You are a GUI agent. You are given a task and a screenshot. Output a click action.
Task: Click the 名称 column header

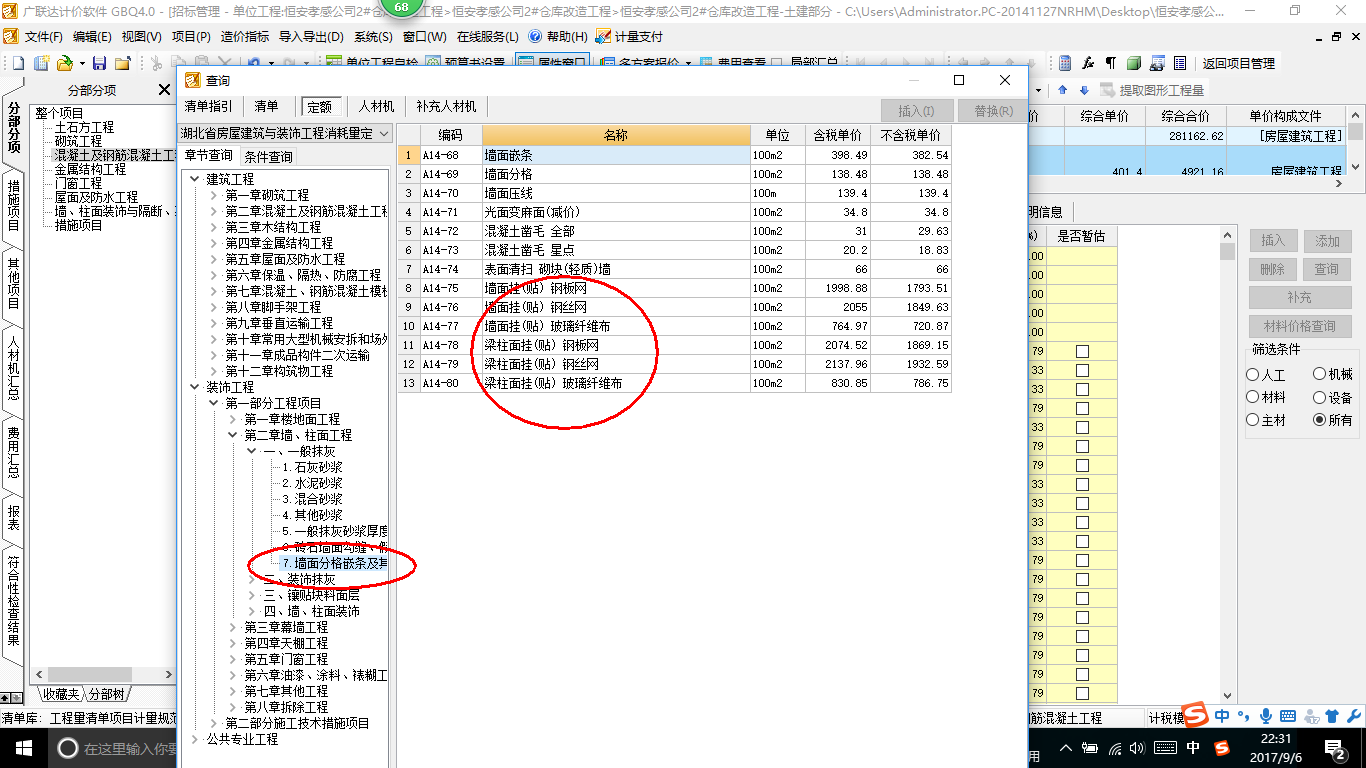click(x=616, y=135)
